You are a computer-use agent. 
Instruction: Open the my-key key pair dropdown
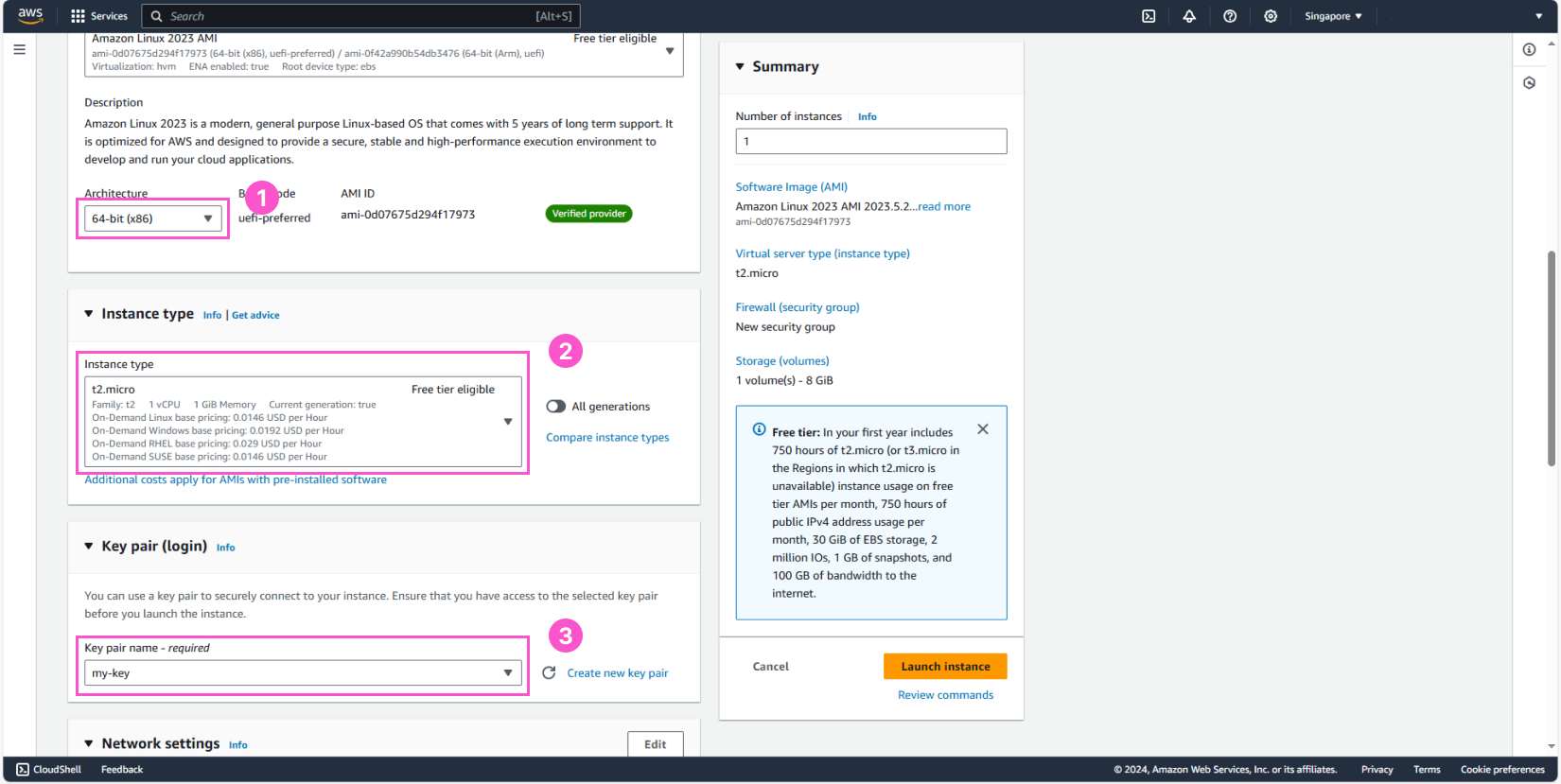pyautogui.click(x=303, y=672)
